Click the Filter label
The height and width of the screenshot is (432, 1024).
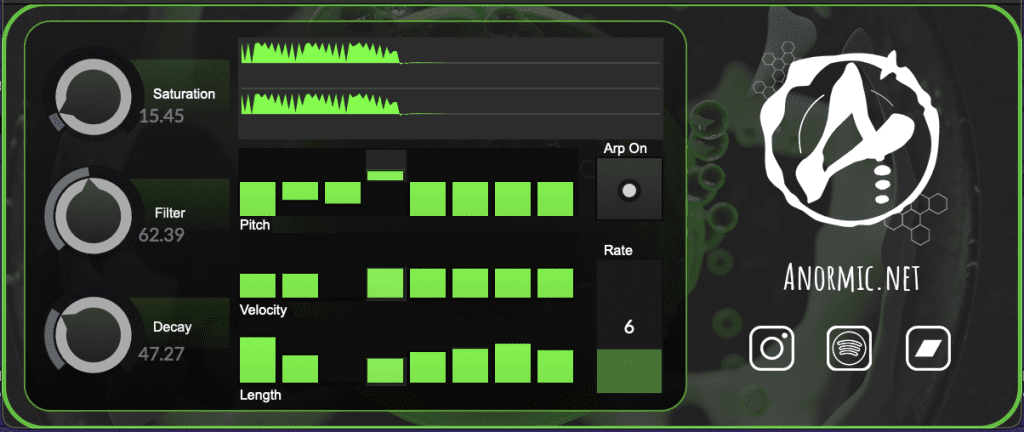coord(170,213)
